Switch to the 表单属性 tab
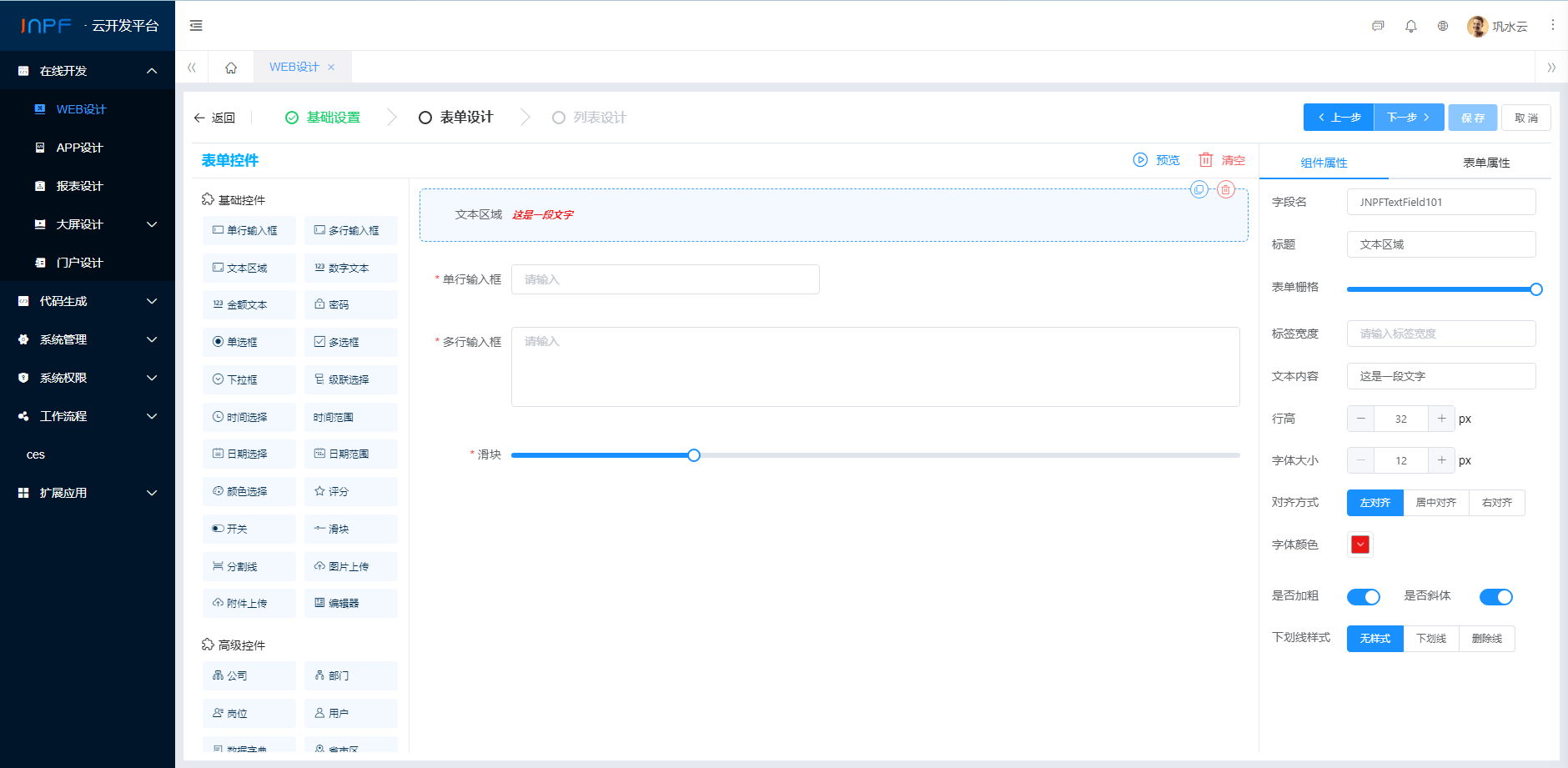The width and height of the screenshot is (1568, 768). click(1486, 163)
